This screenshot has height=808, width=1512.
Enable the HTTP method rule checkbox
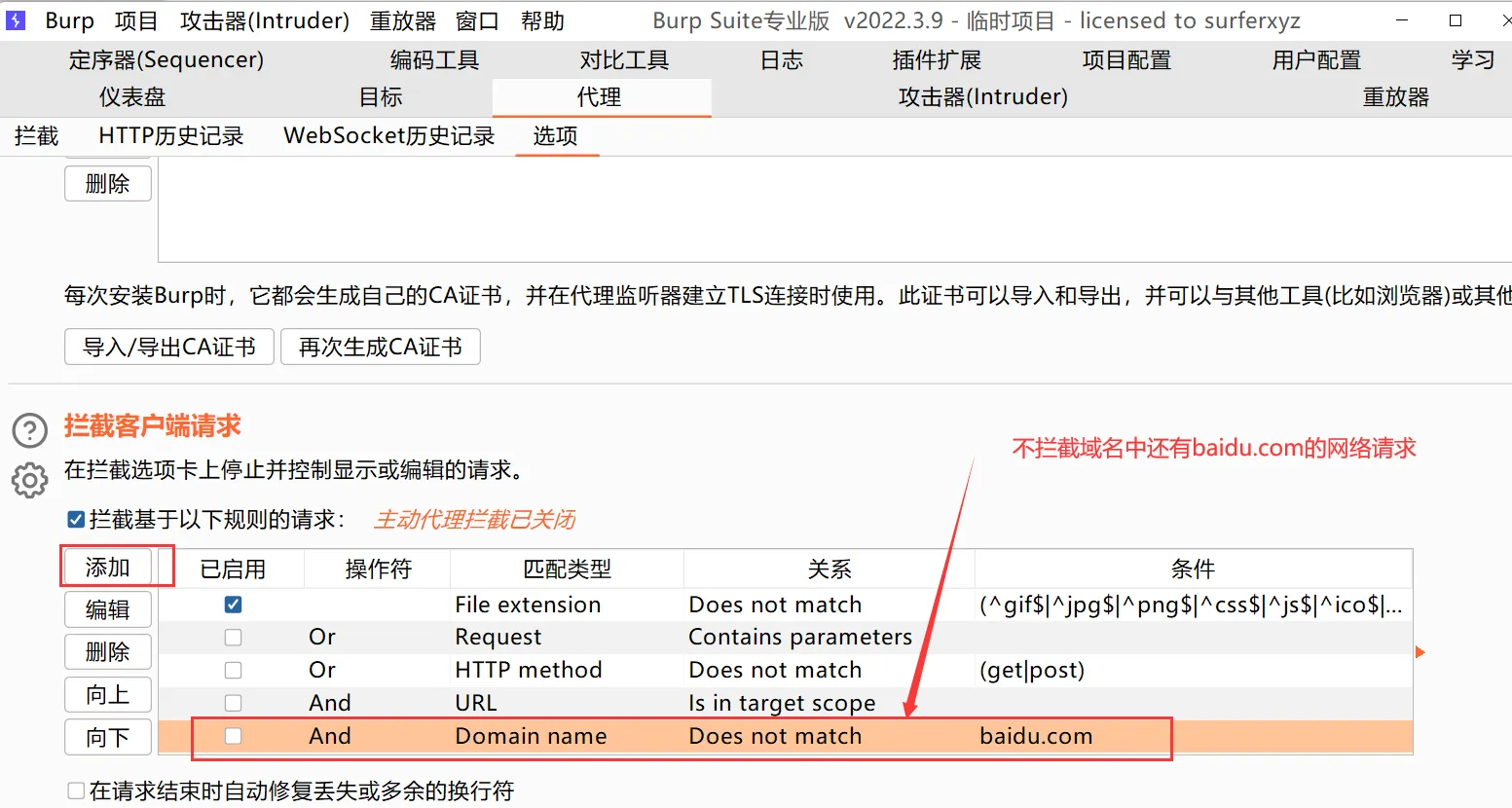(233, 670)
